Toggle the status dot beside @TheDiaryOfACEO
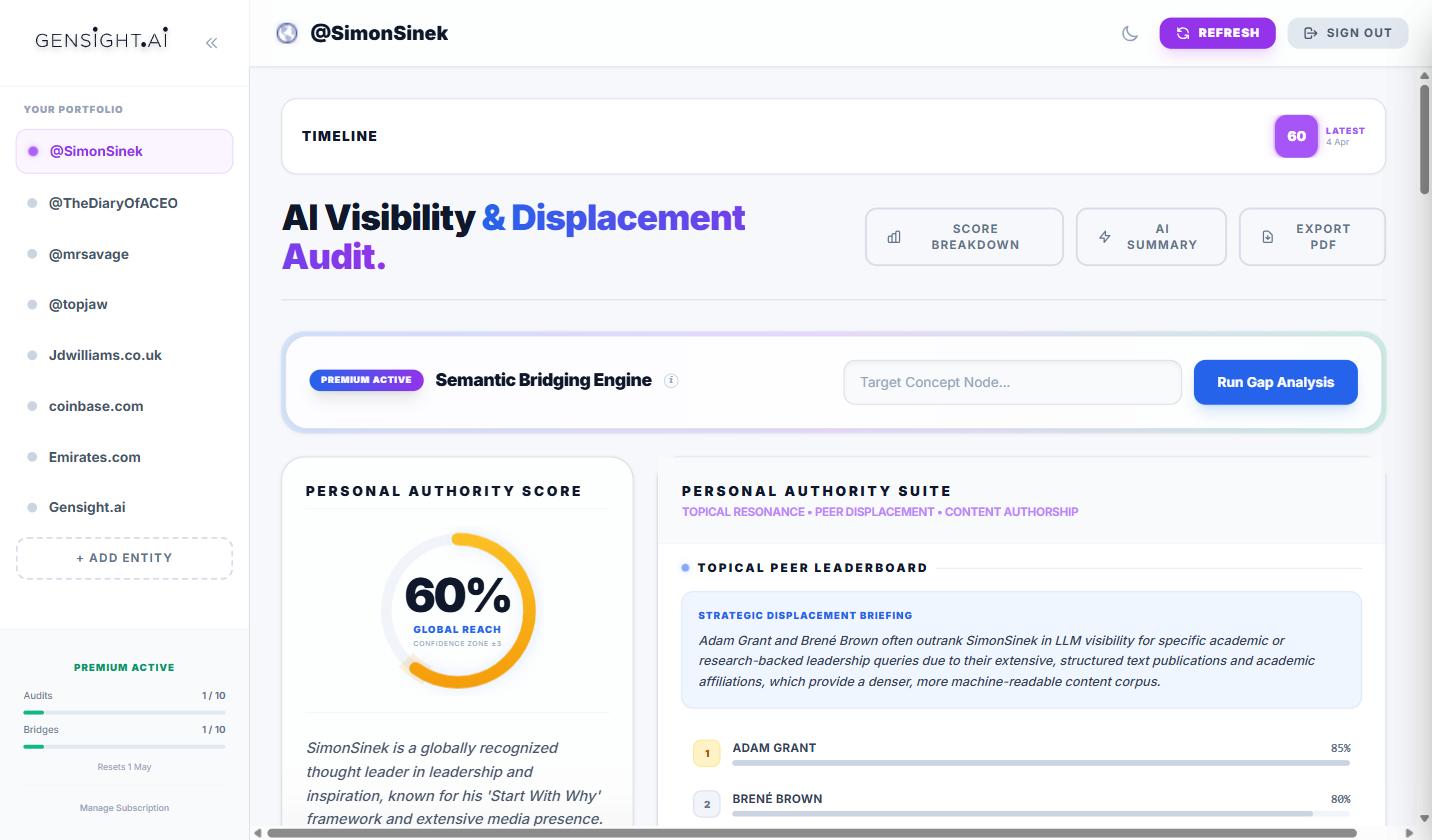Image resolution: width=1432 pixels, height=840 pixels. pyautogui.click(x=33, y=202)
